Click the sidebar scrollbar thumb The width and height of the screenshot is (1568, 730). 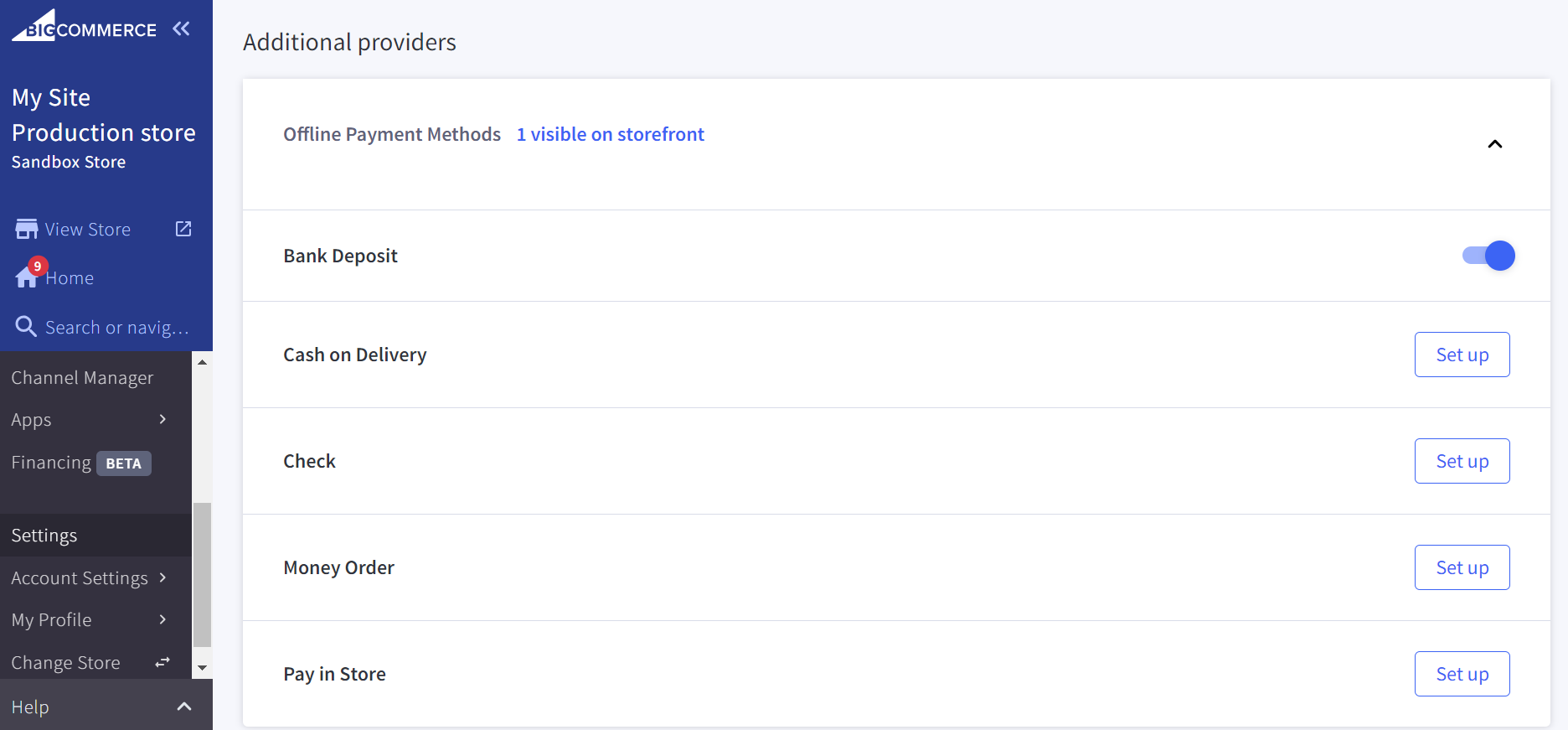(x=202, y=574)
